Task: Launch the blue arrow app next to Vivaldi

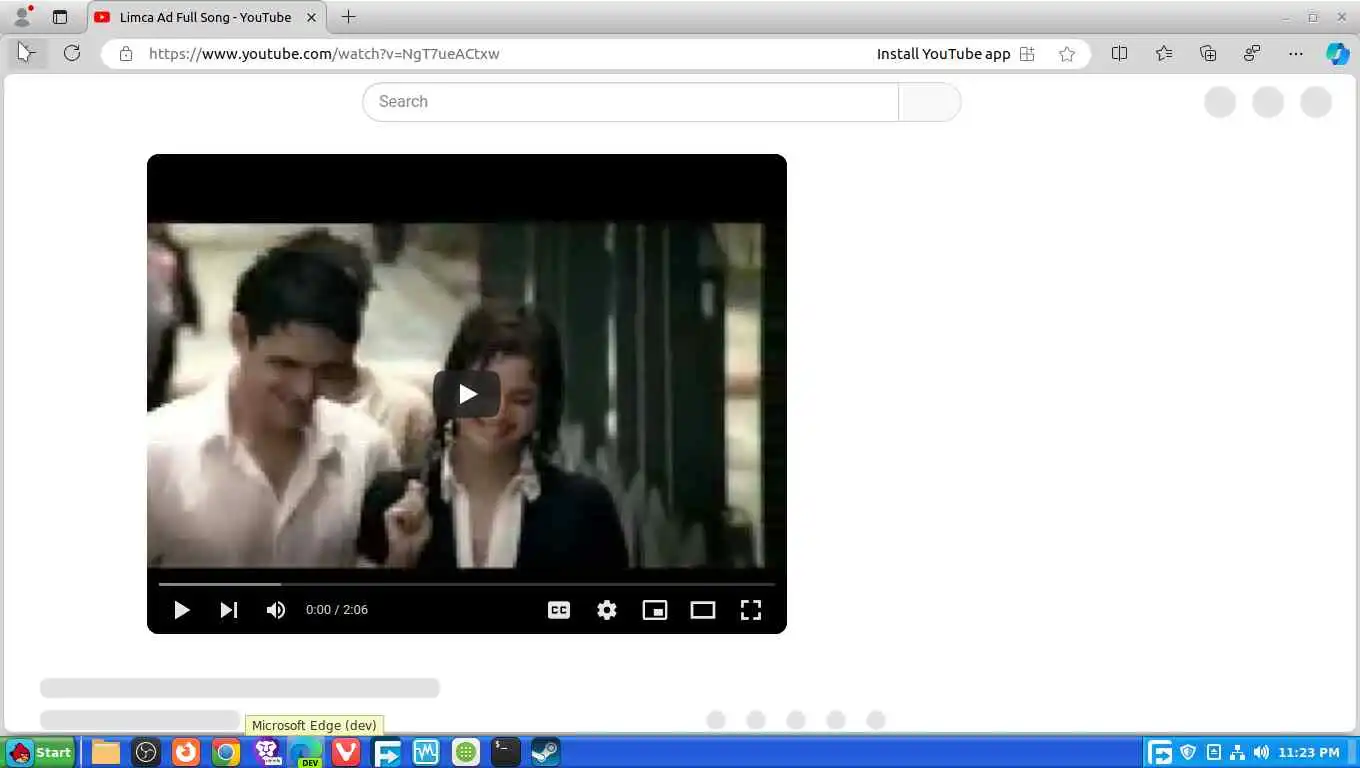Action: pyautogui.click(x=386, y=752)
